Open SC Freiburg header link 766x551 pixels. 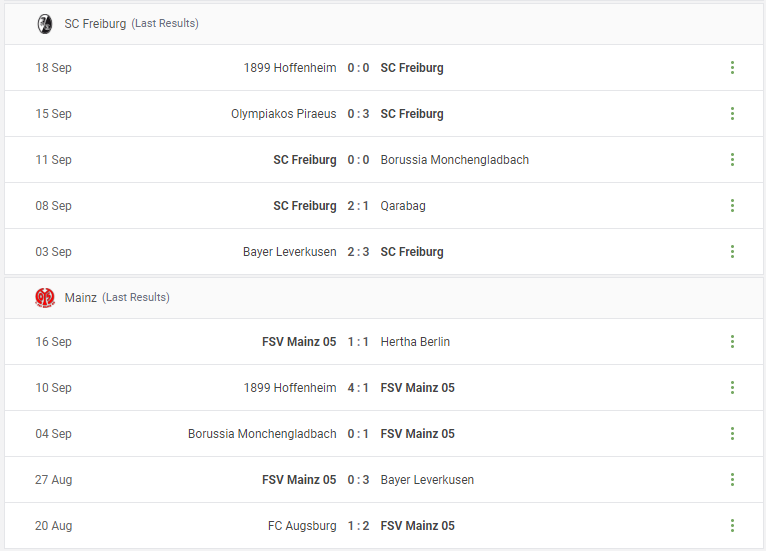(x=95, y=23)
